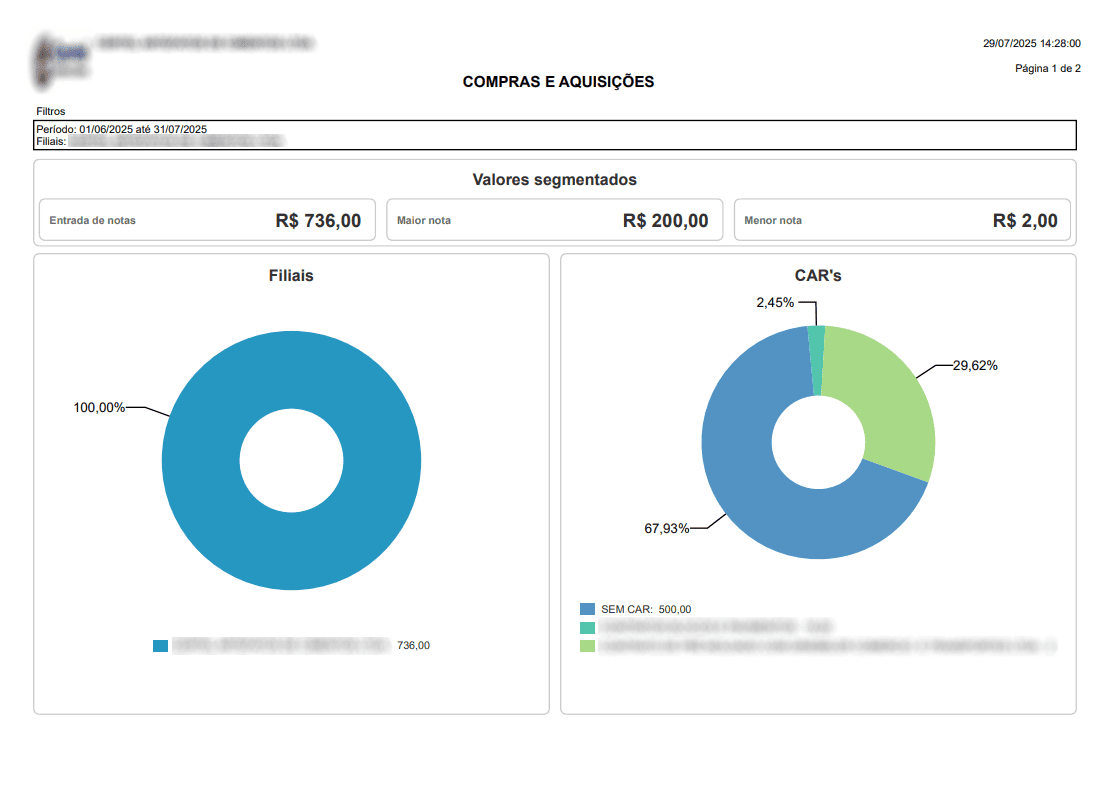
Task: Select the Entrada de notas card
Action: tap(205, 220)
